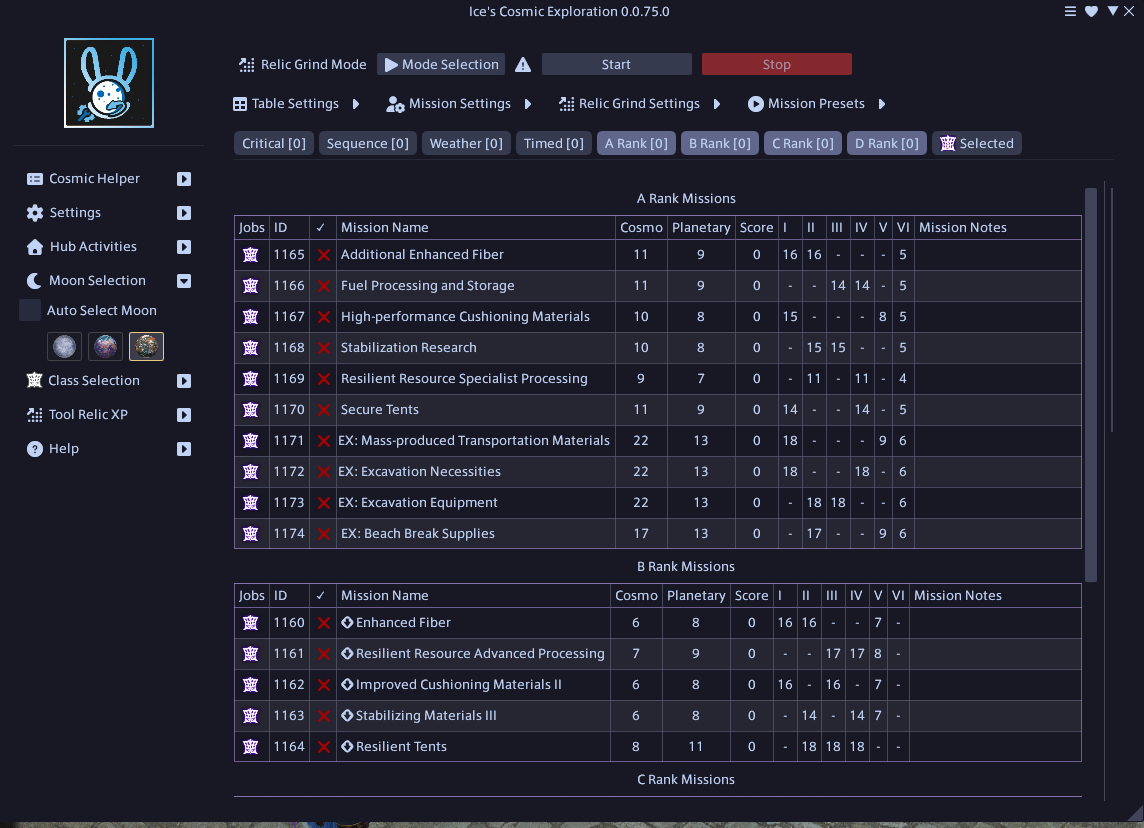Open the Selected tab
This screenshot has height=828, width=1144.
point(977,144)
